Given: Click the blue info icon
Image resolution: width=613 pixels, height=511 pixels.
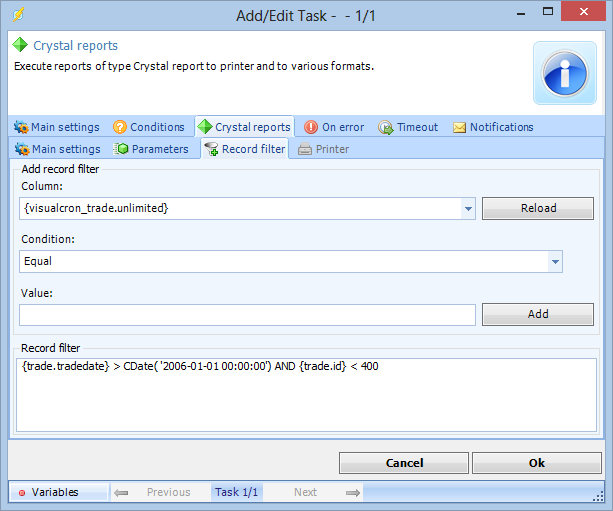Looking at the screenshot, I should point(564,73).
